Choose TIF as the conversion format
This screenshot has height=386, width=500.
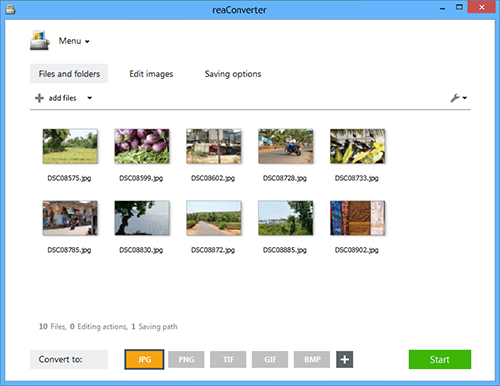click(x=228, y=359)
